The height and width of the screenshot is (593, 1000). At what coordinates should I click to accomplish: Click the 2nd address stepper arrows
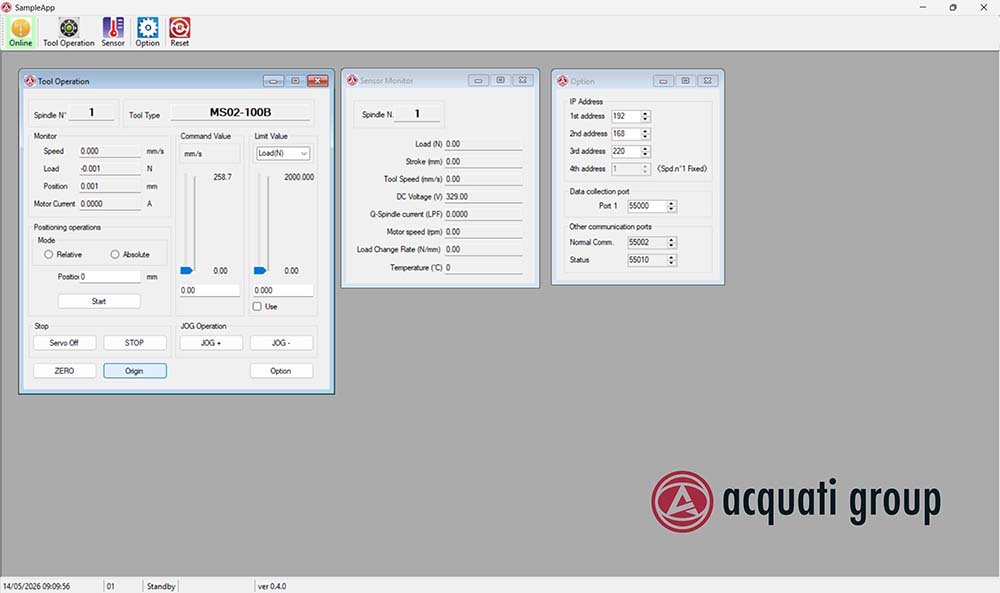tap(645, 134)
